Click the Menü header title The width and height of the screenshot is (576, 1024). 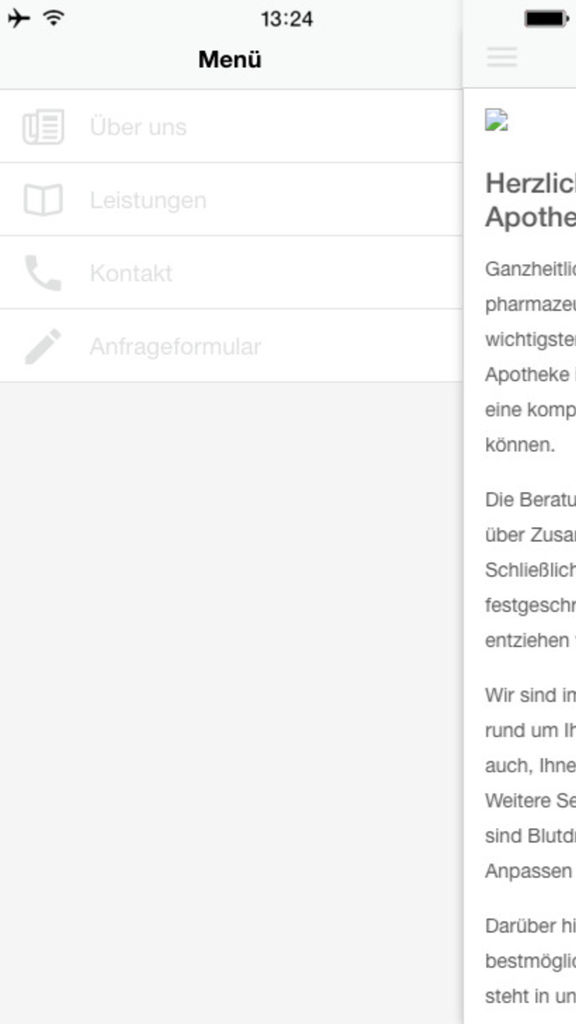coord(230,59)
